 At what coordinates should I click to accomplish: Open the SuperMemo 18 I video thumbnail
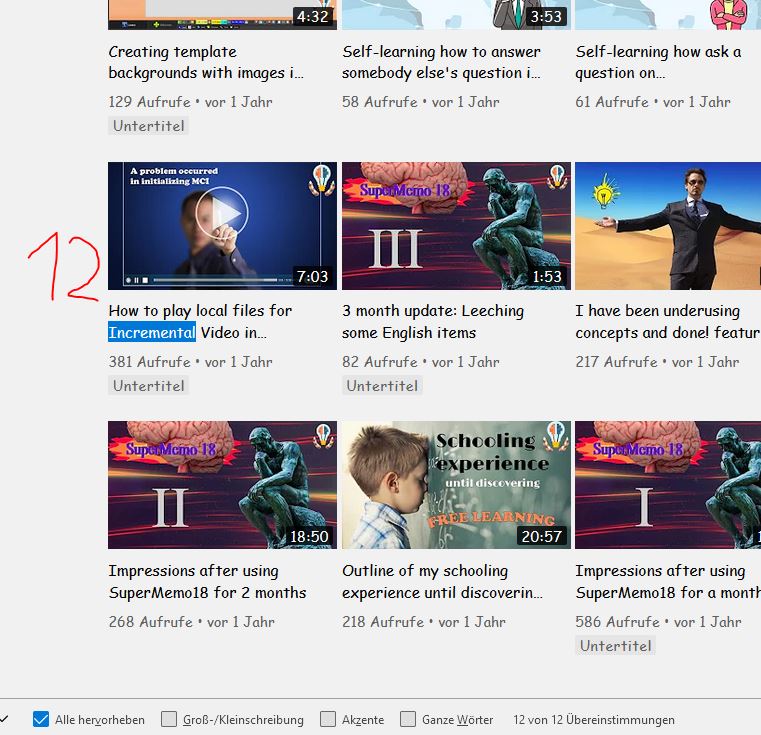[x=668, y=485]
